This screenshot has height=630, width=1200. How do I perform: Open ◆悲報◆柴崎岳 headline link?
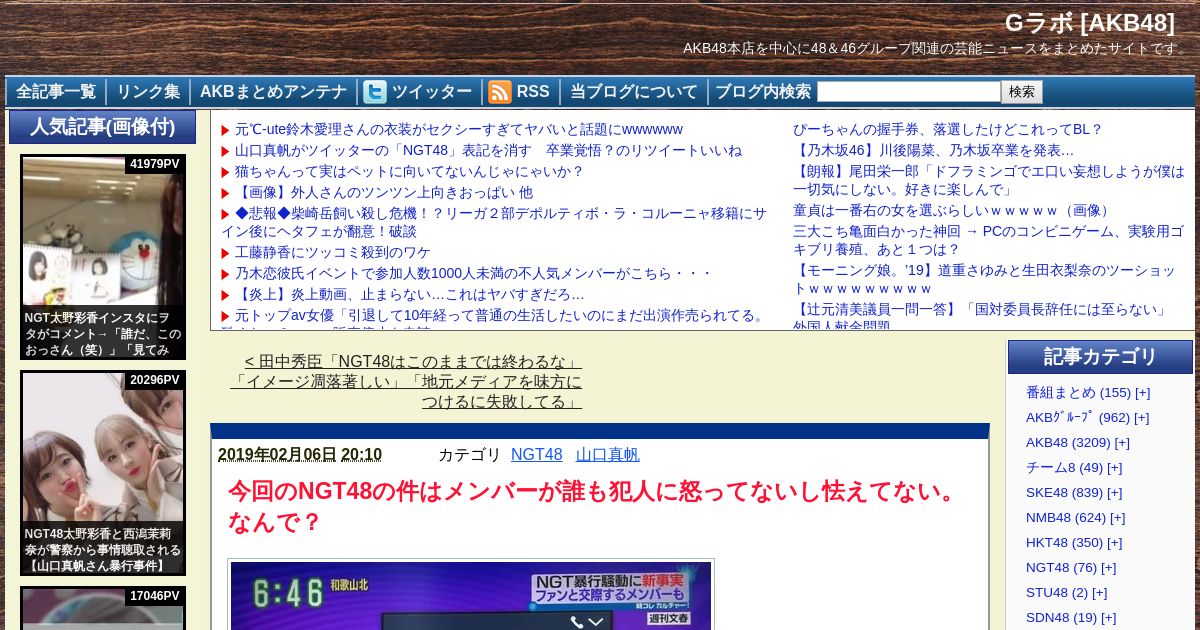tap(494, 222)
